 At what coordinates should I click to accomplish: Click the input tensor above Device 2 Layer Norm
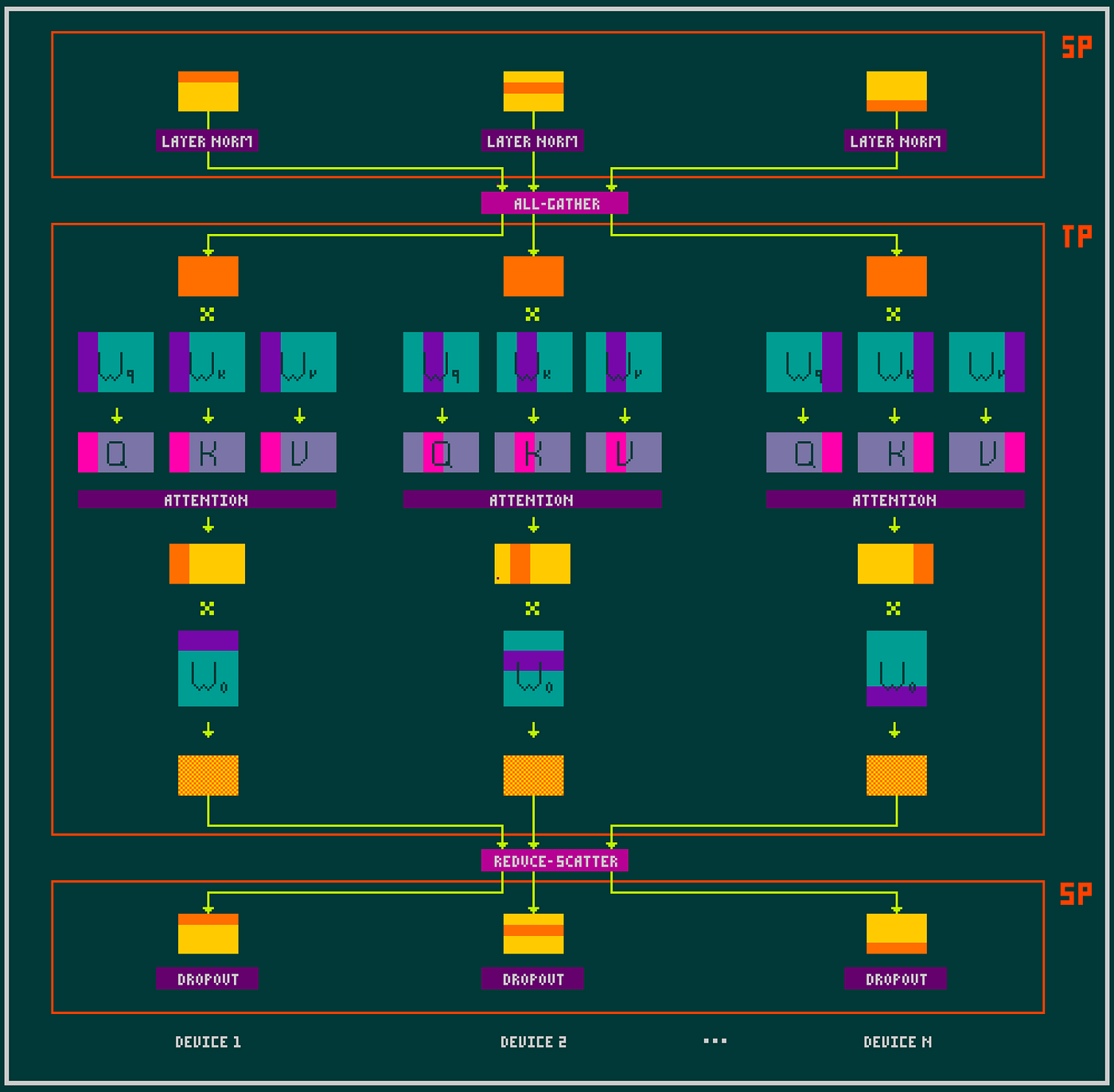point(533,92)
